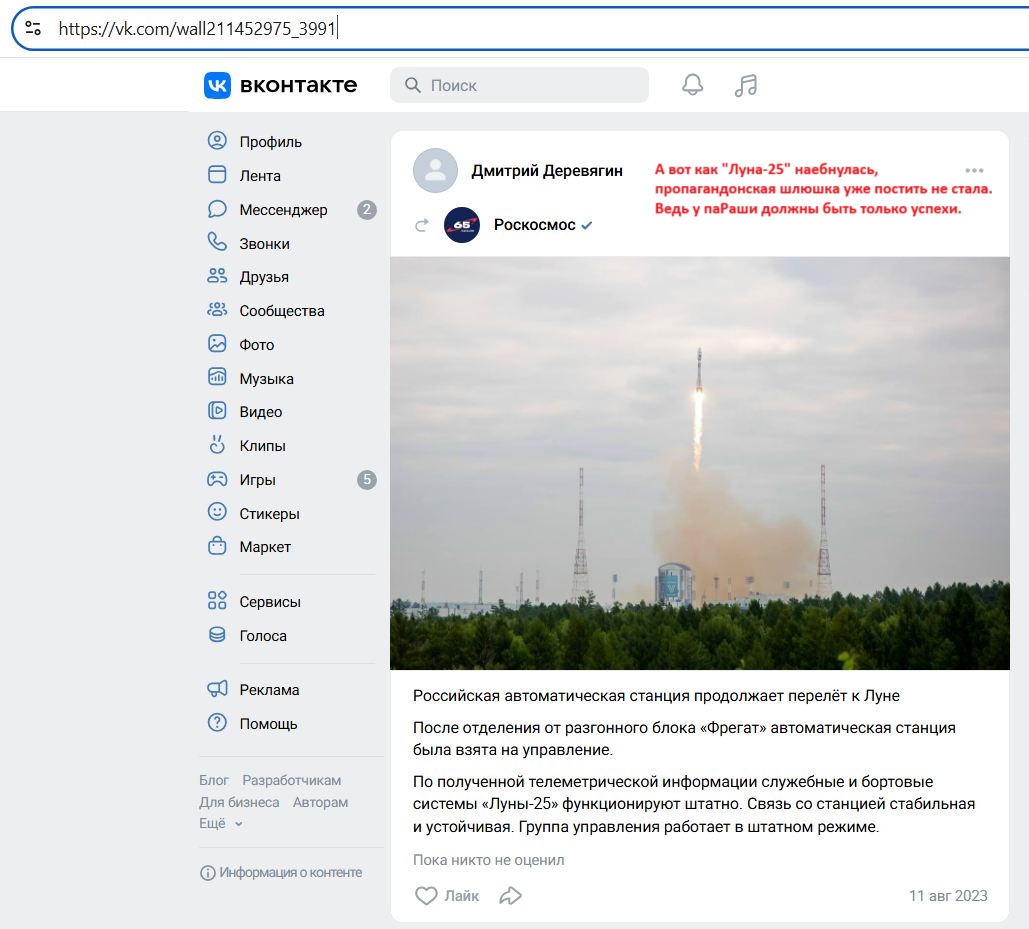Open Информация о контенте link
Image resolution: width=1029 pixels, height=929 pixels.
pos(291,873)
